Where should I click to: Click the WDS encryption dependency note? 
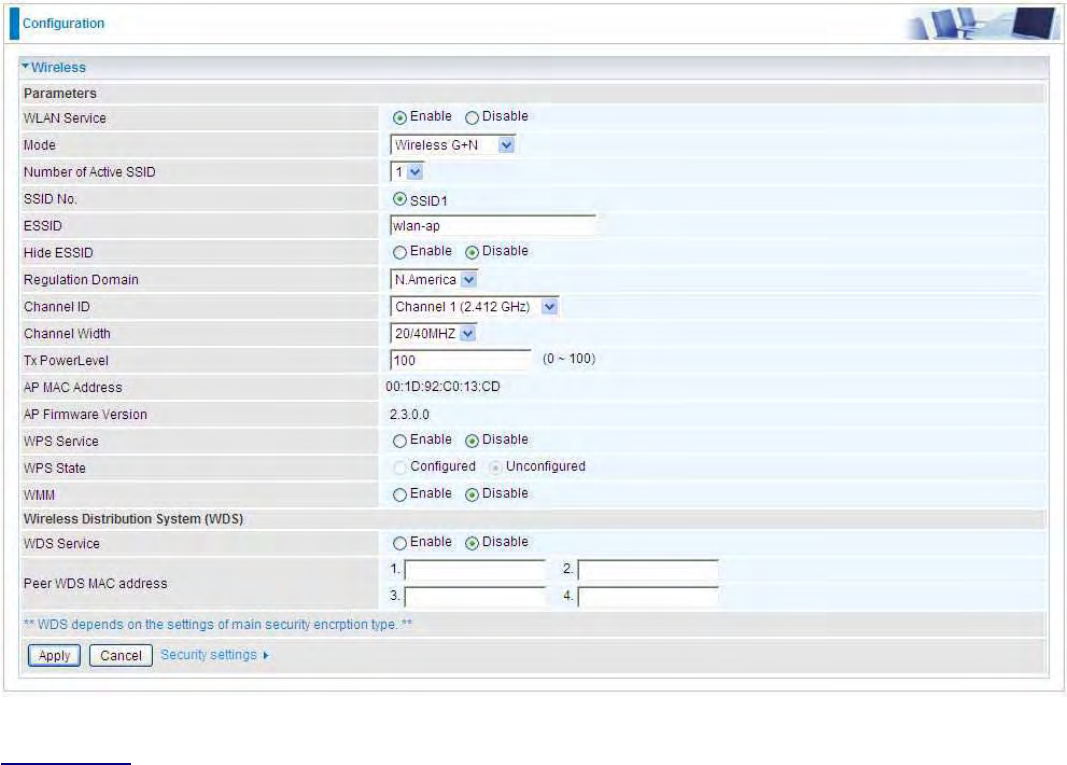point(218,624)
